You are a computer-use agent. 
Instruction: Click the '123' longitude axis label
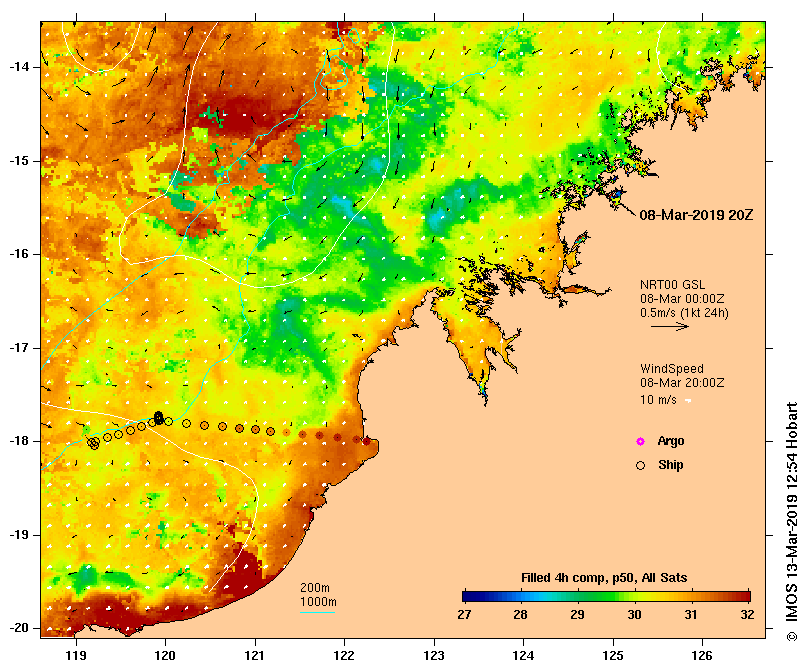coord(434,656)
